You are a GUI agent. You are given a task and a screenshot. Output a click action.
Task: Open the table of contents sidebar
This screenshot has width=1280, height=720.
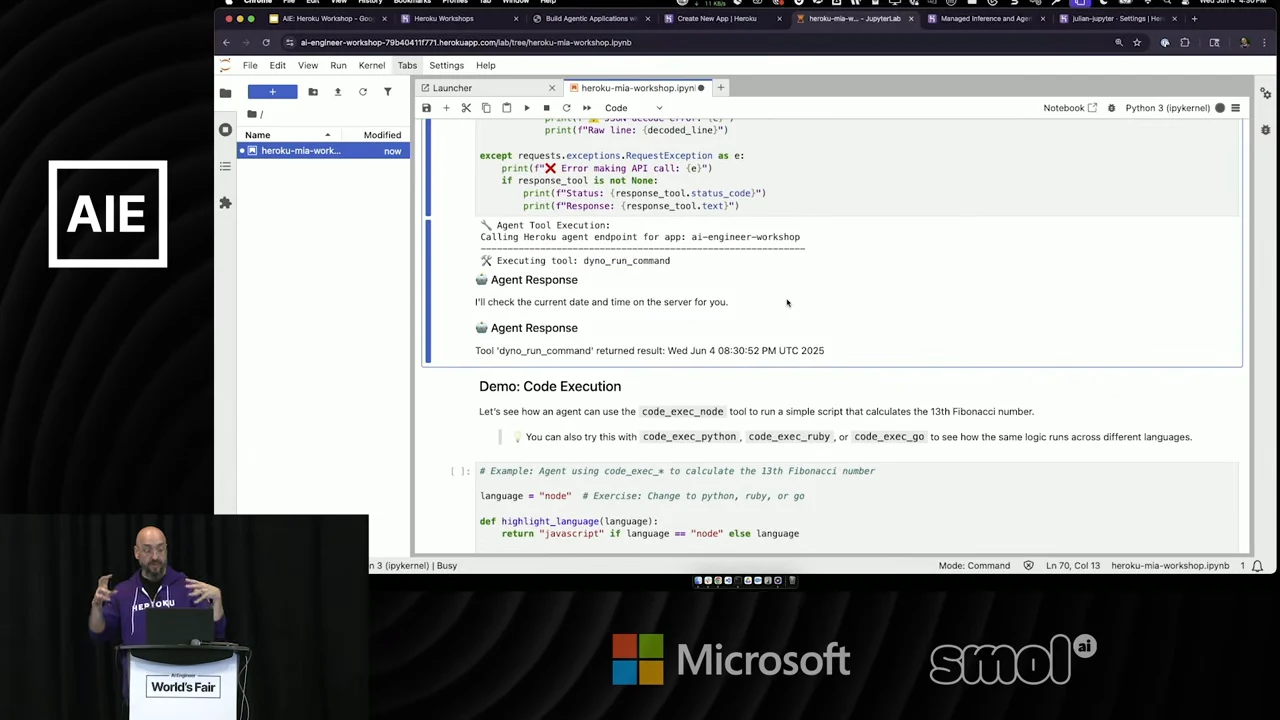click(x=225, y=166)
